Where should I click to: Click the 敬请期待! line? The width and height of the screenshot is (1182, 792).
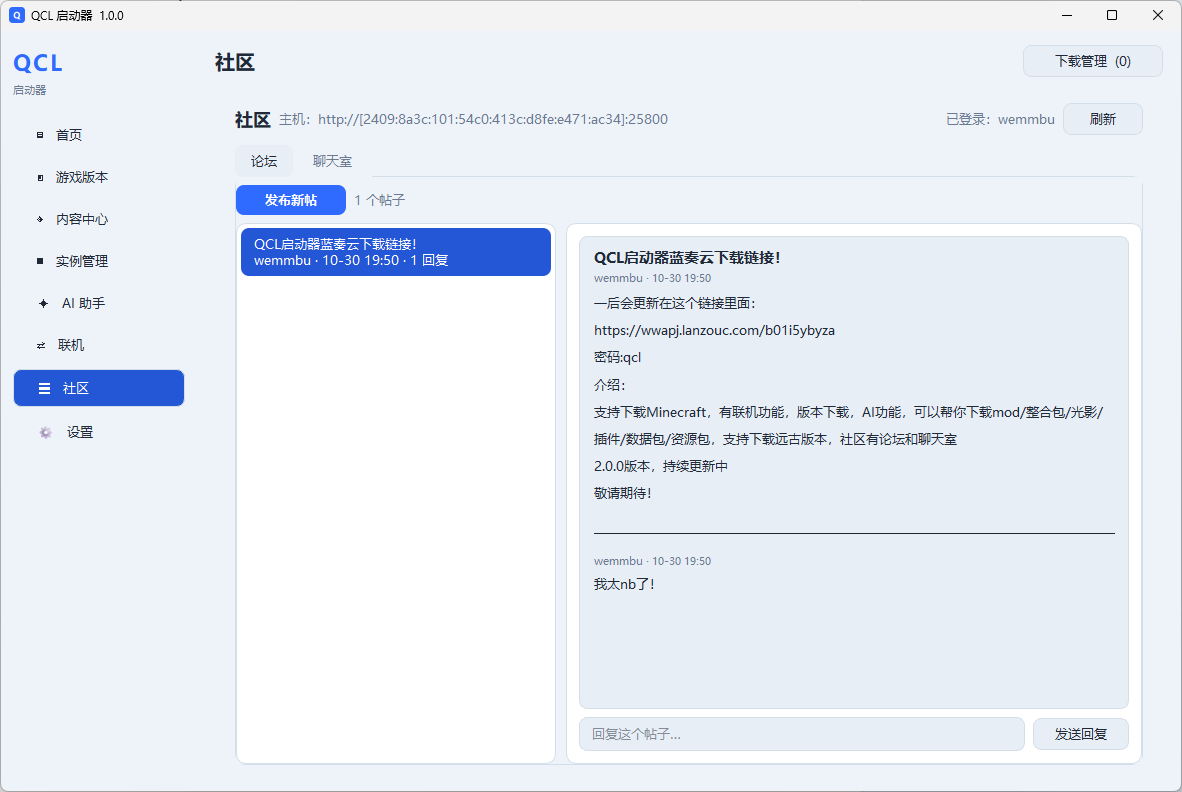(623, 494)
